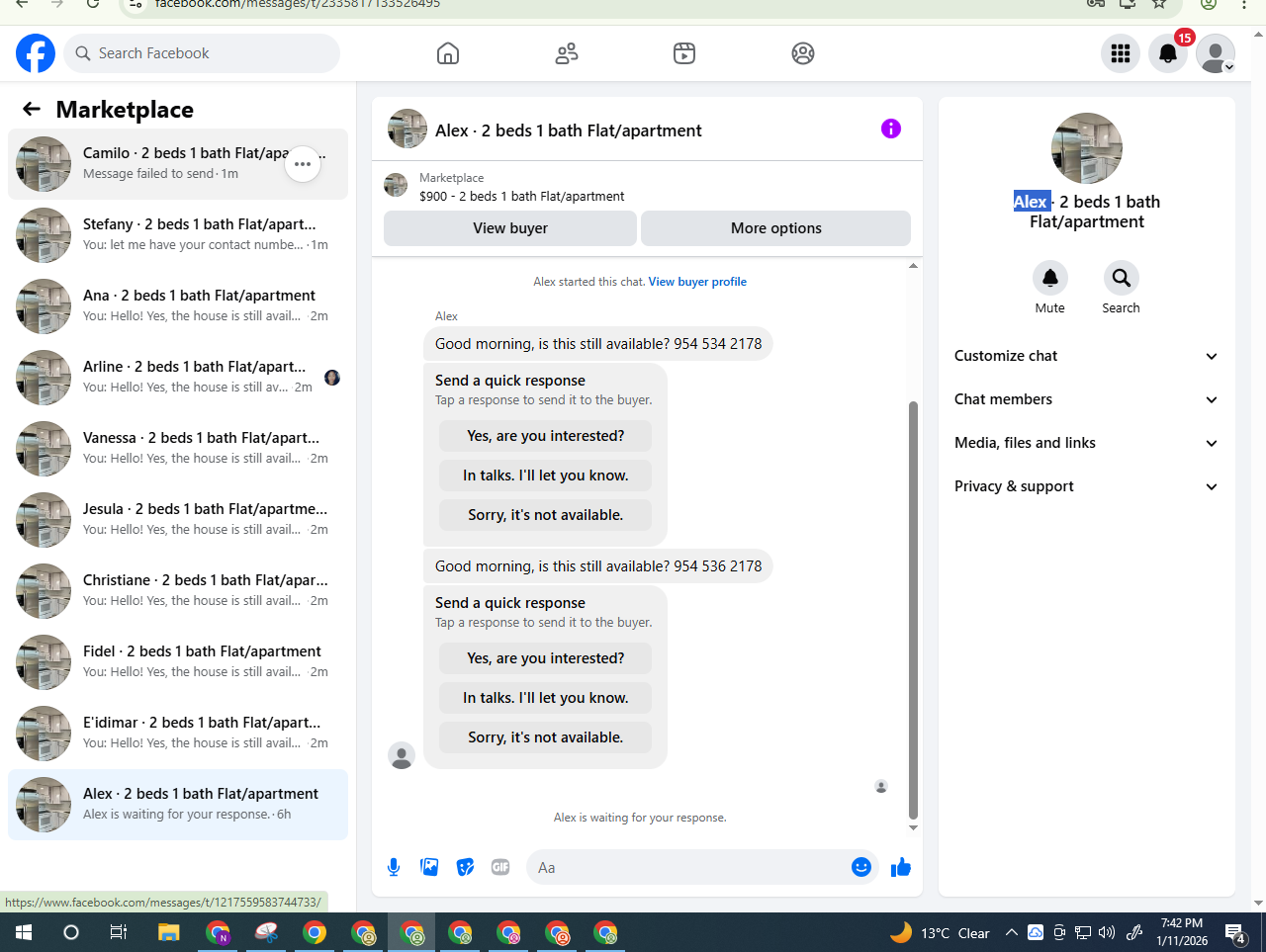Send first "Sorry, it's not available." response

(546, 515)
